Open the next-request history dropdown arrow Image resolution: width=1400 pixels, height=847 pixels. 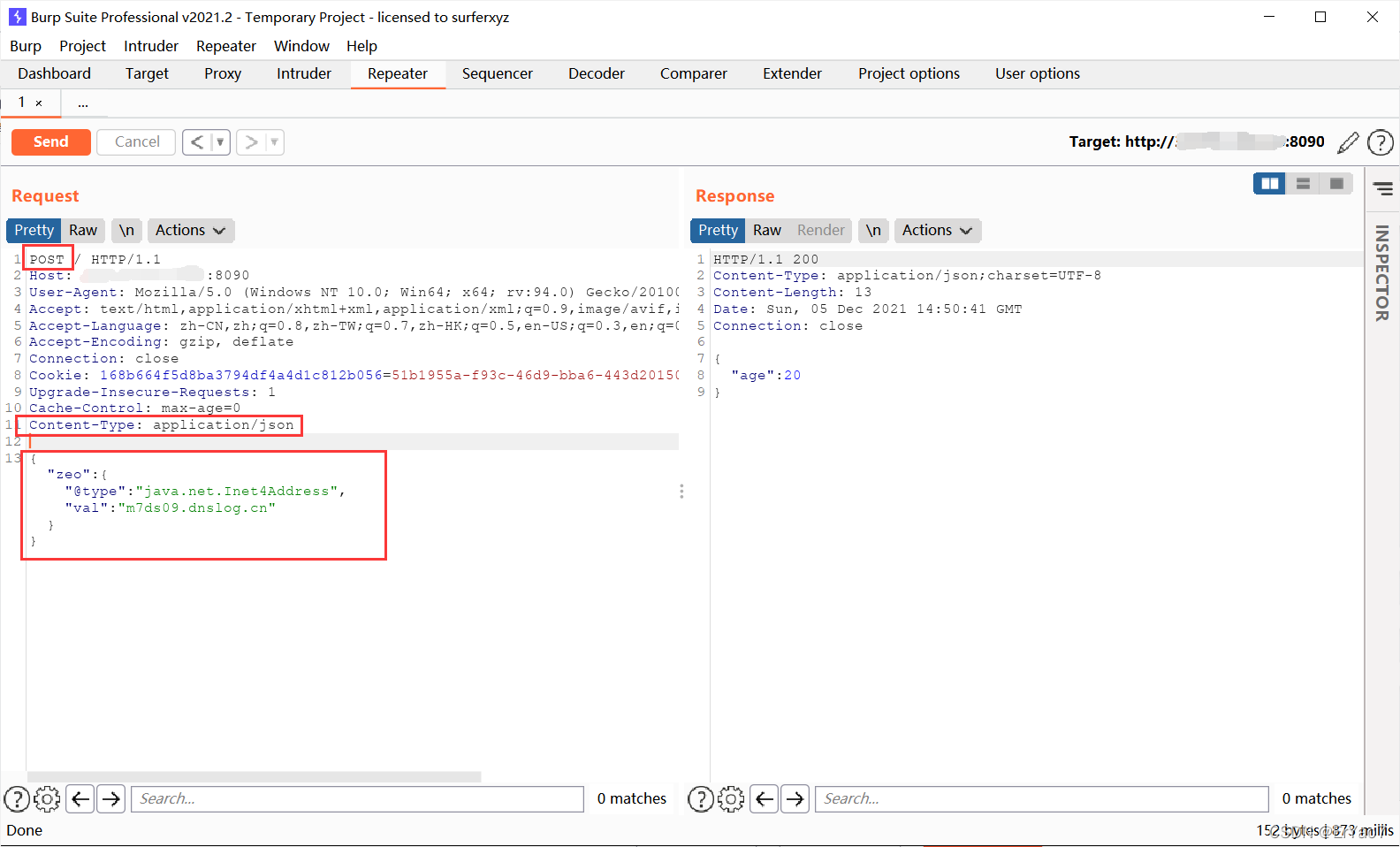[274, 141]
